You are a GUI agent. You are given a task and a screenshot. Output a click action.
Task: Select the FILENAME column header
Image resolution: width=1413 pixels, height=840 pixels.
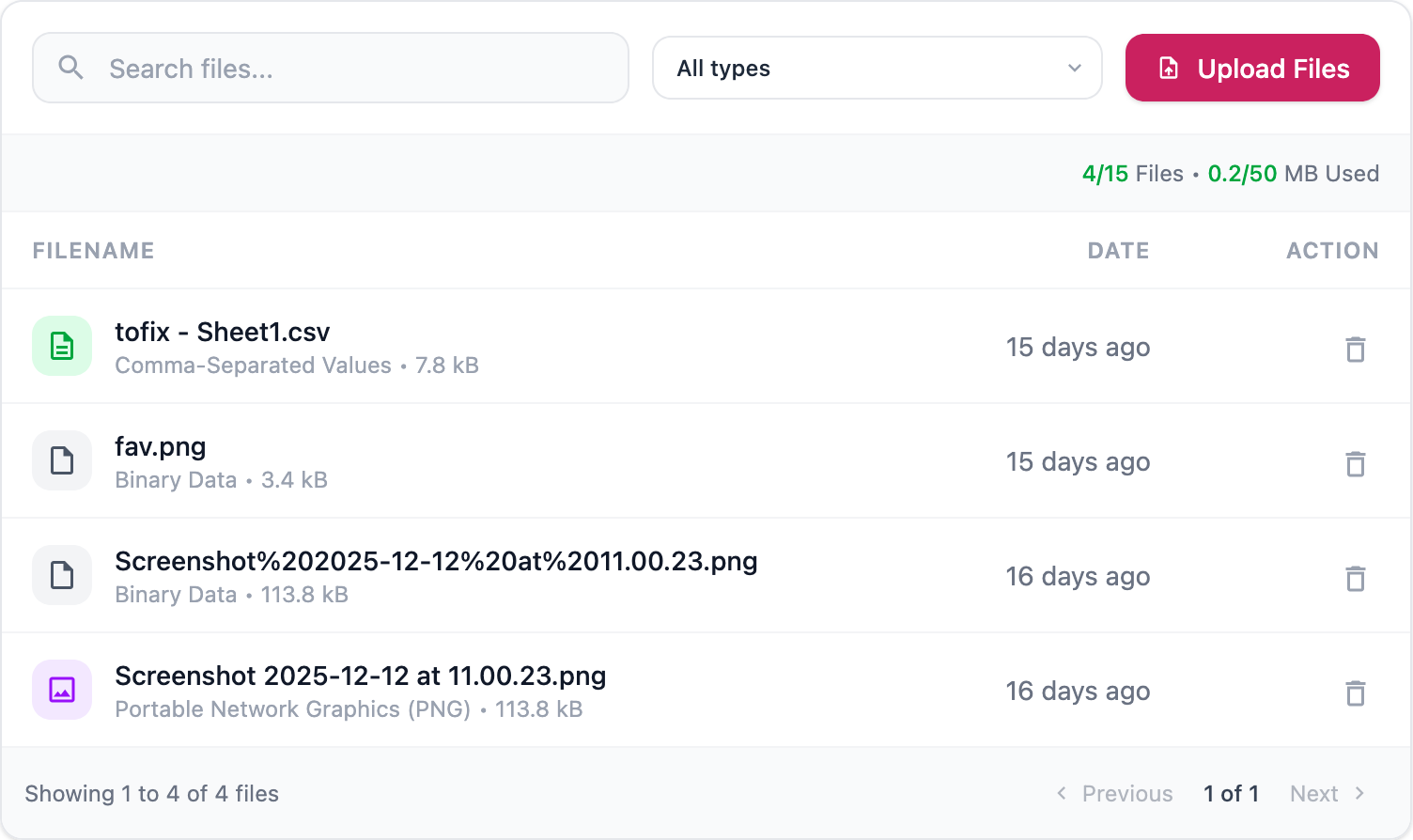click(93, 250)
